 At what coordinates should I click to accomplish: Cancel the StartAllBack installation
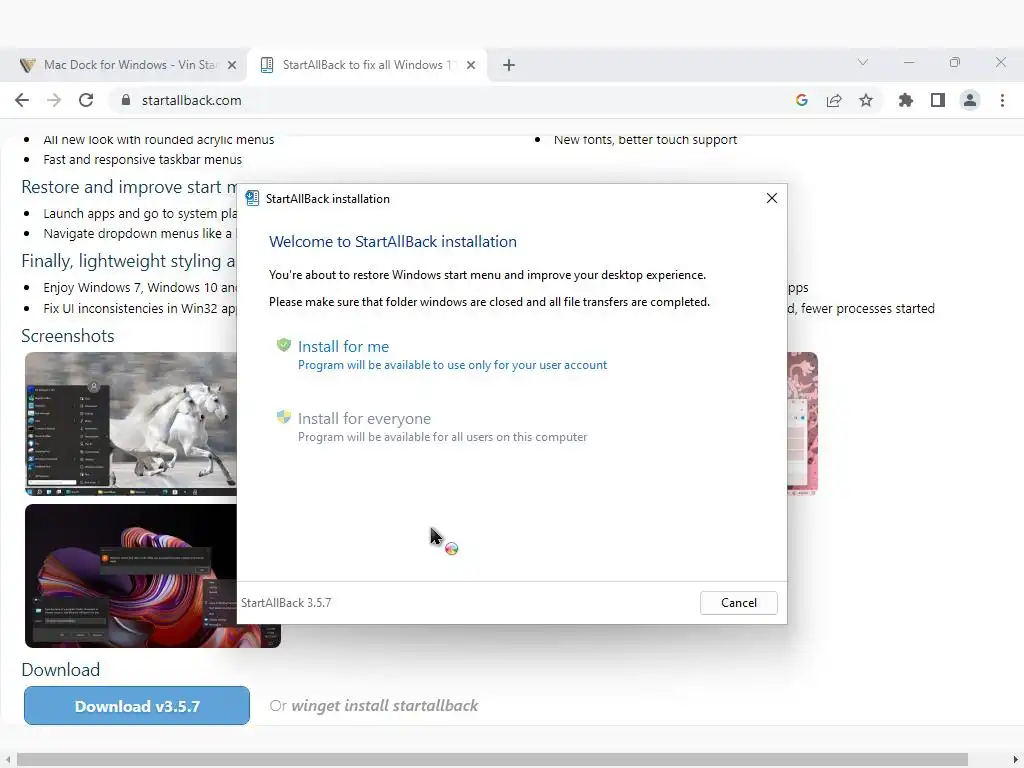click(x=739, y=603)
